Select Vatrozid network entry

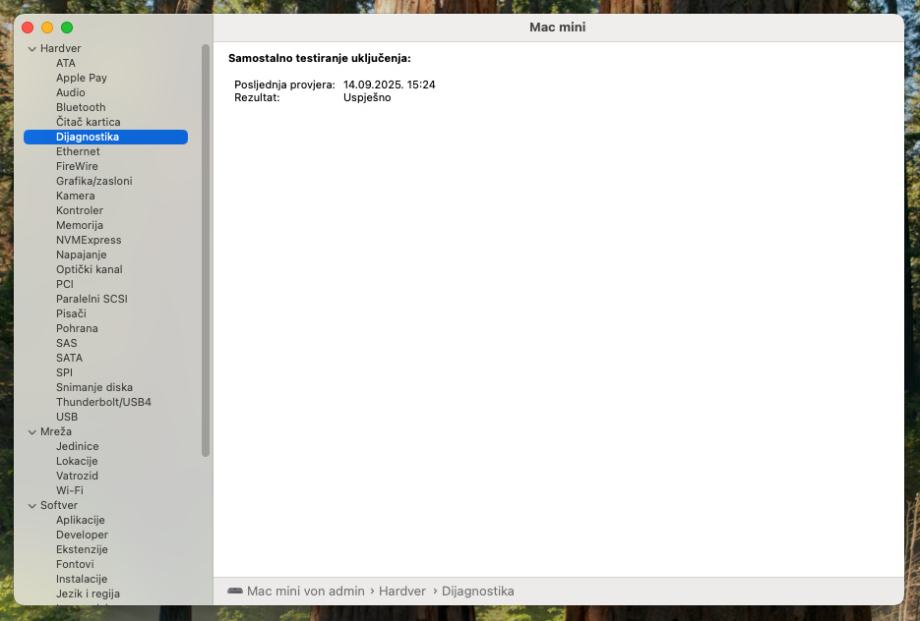tap(77, 475)
